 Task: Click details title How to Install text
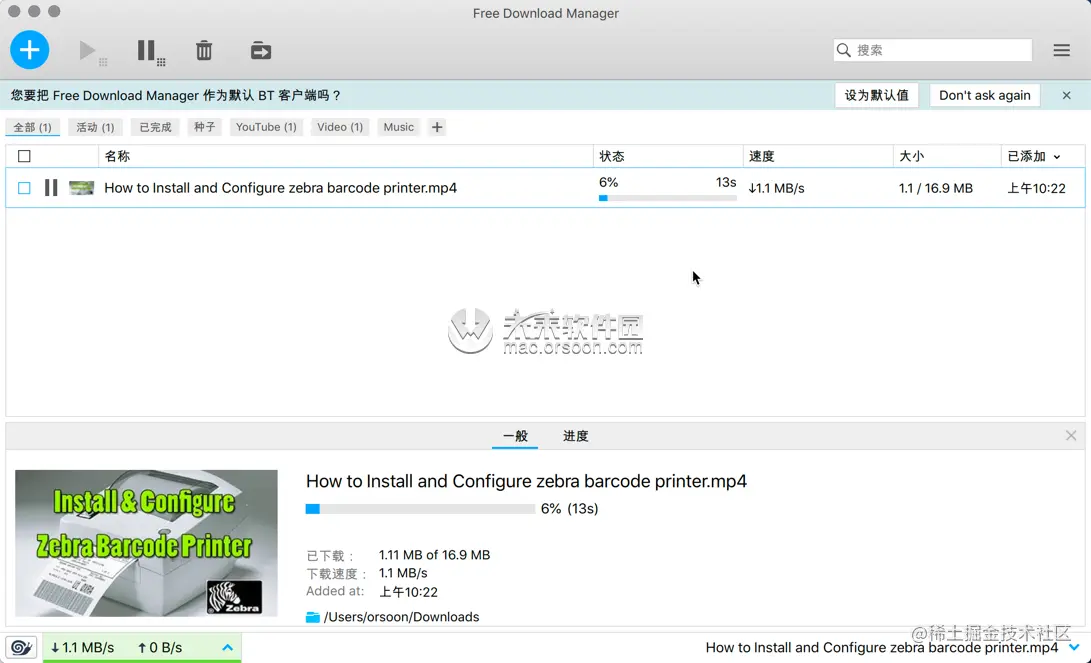[x=526, y=481]
